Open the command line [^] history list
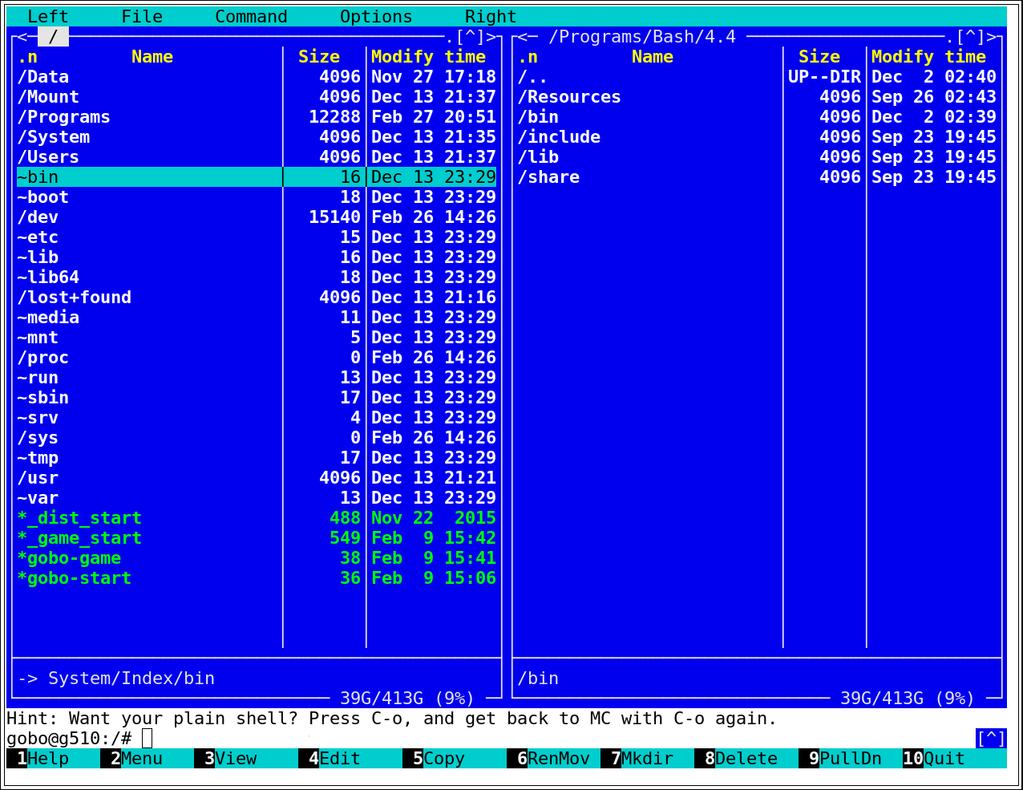 pyautogui.click(x=991, y=738)
